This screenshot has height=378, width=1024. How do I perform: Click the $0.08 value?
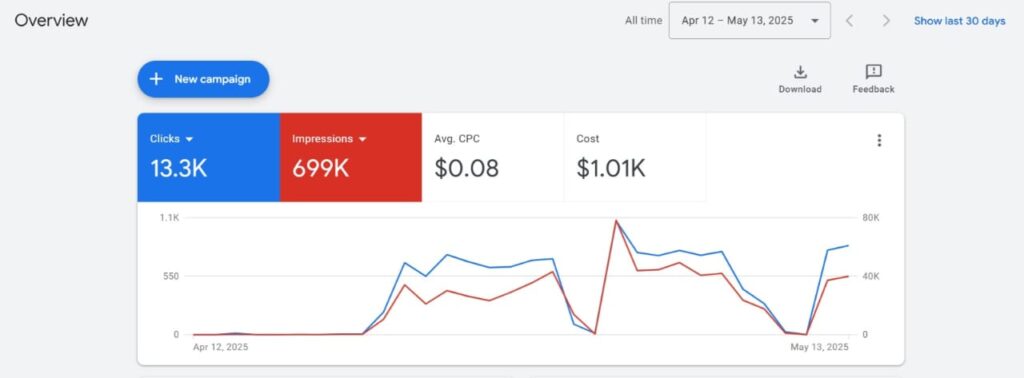(466, 169)
